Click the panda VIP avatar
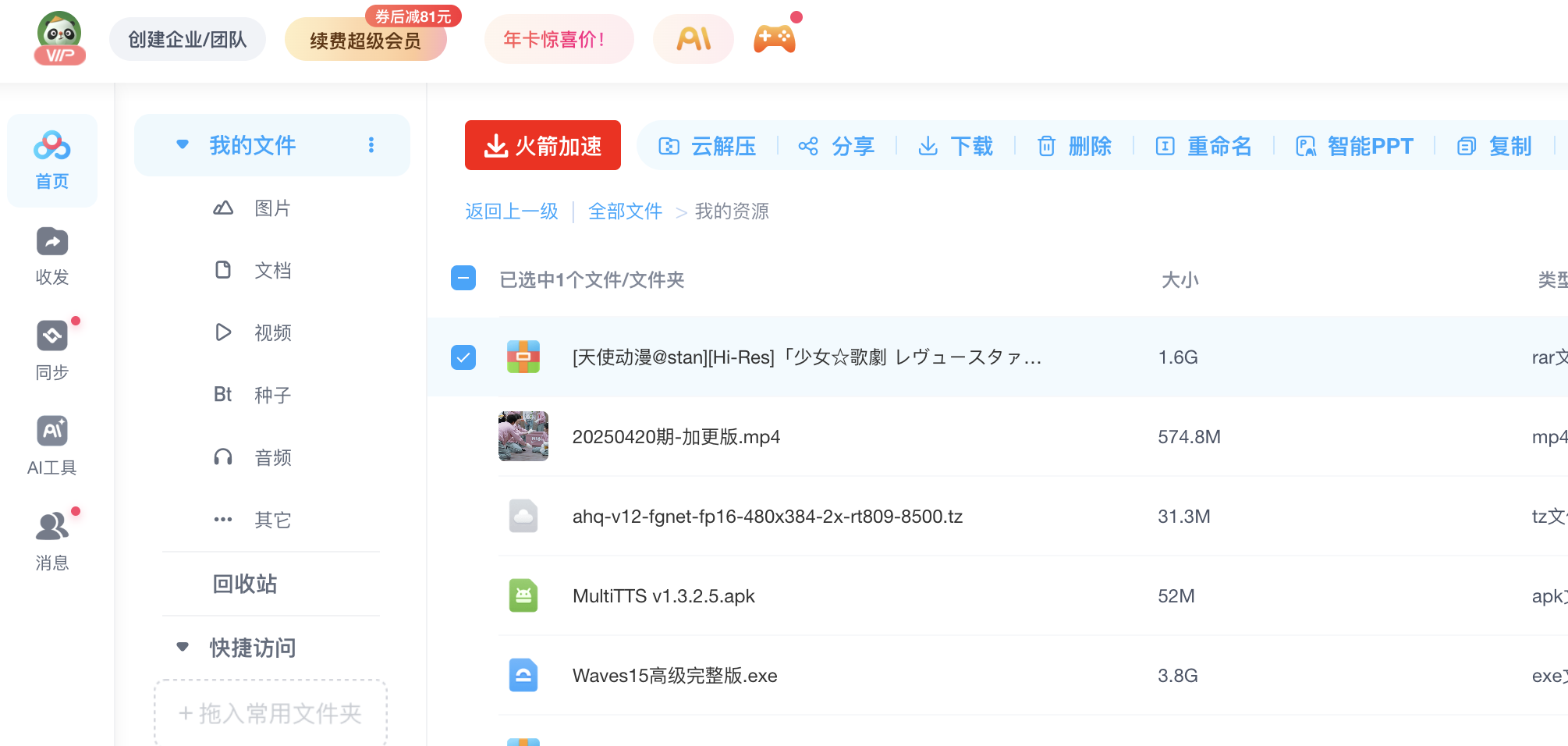The height and width of the screenshot is (746, 1568). [60, 38]
